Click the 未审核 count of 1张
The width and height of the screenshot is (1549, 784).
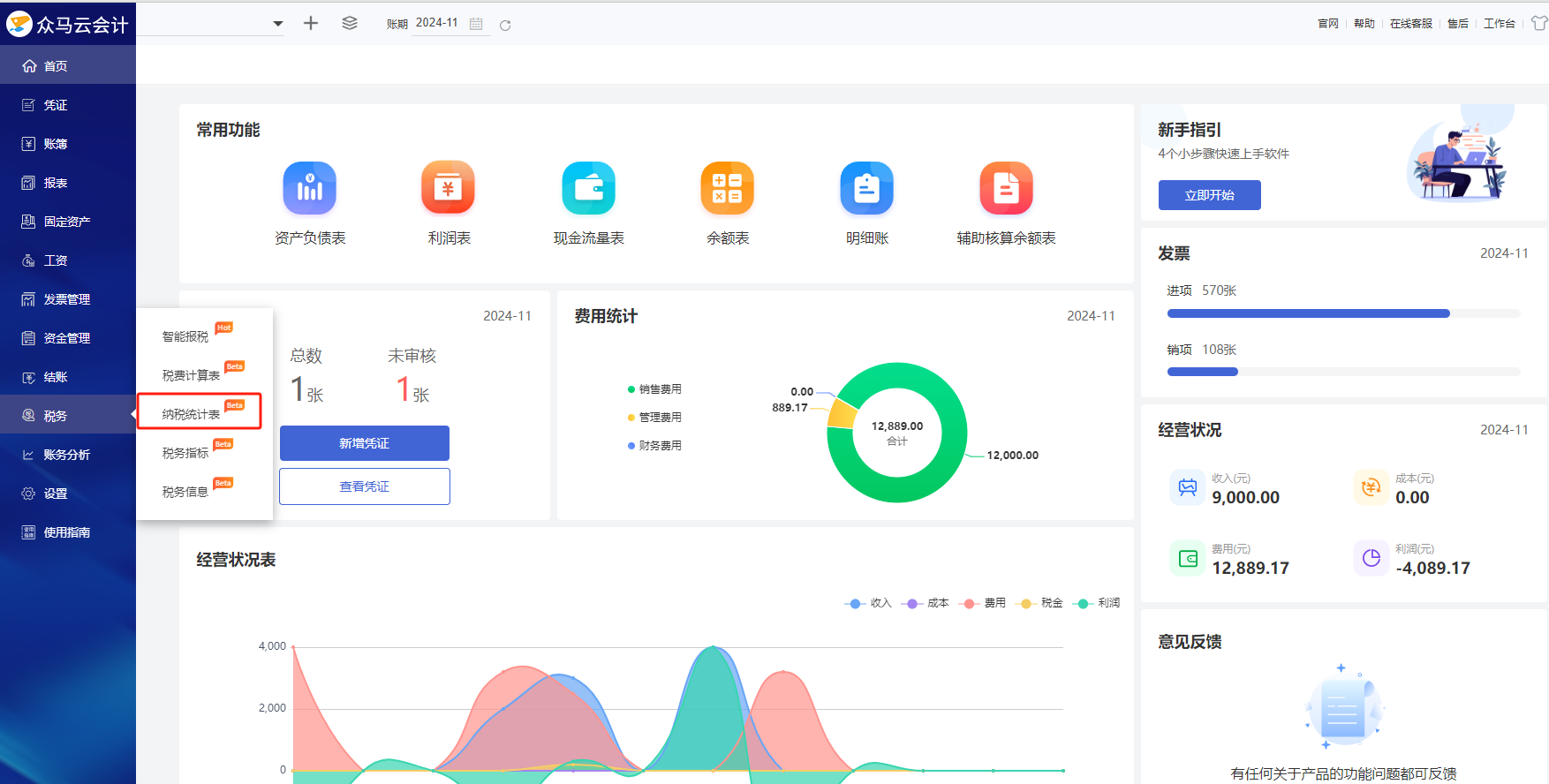(x=412, y=389)
